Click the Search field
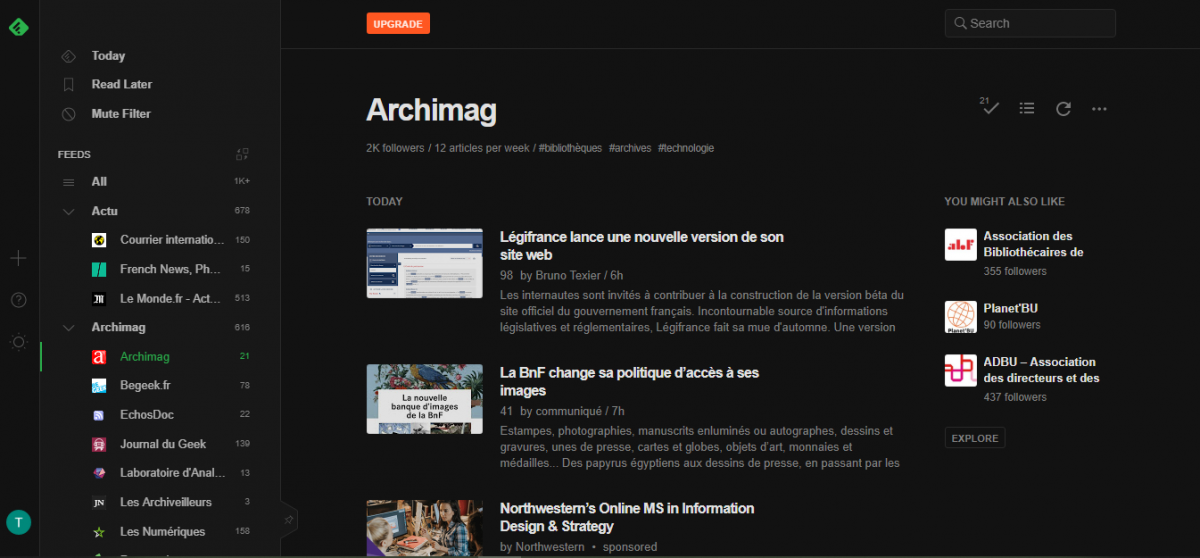1200x558 pixels. (1030, 23)
